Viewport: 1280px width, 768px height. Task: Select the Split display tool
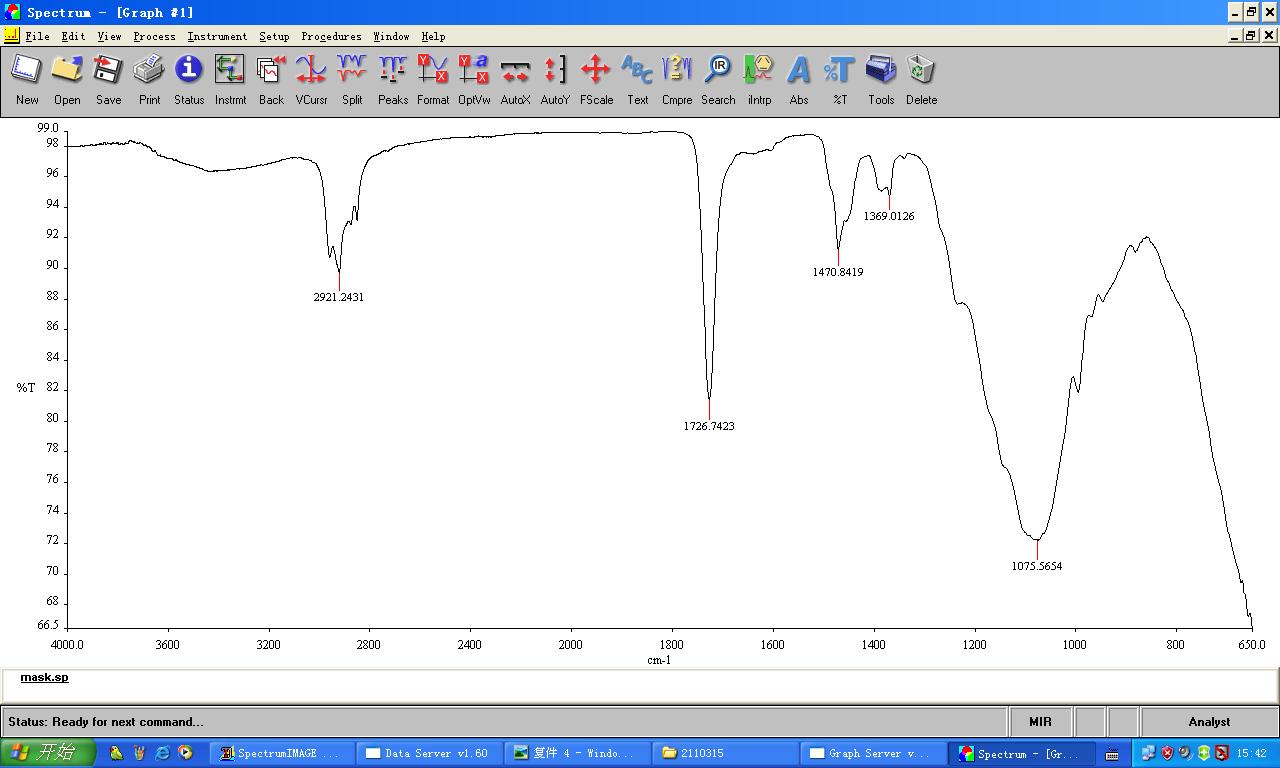pos(352,79)
